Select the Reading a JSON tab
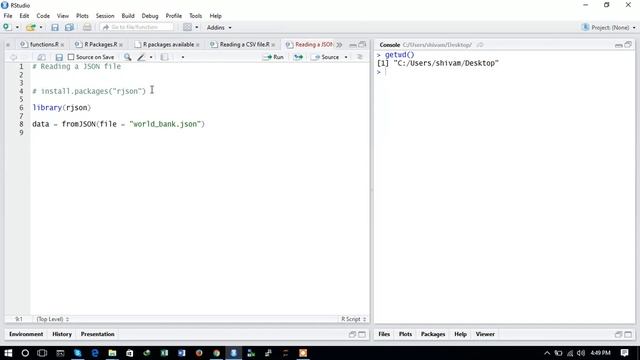 (x=310, y=44)
